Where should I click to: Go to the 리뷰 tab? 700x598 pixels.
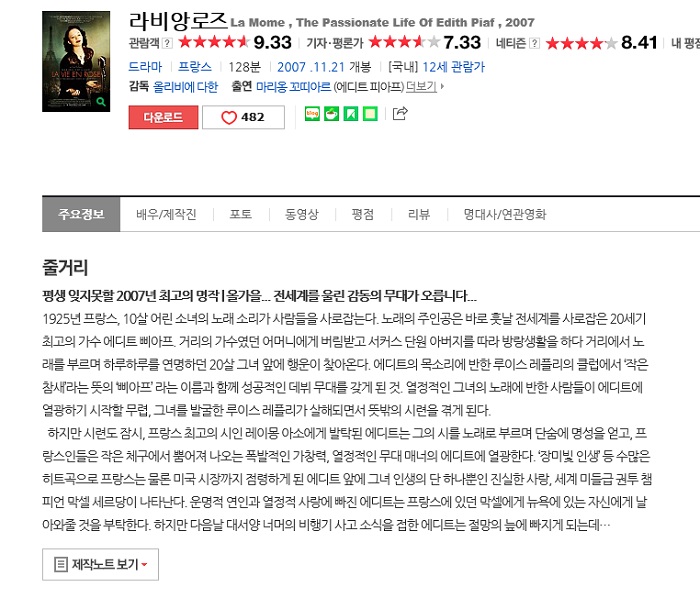pos(419,215)
